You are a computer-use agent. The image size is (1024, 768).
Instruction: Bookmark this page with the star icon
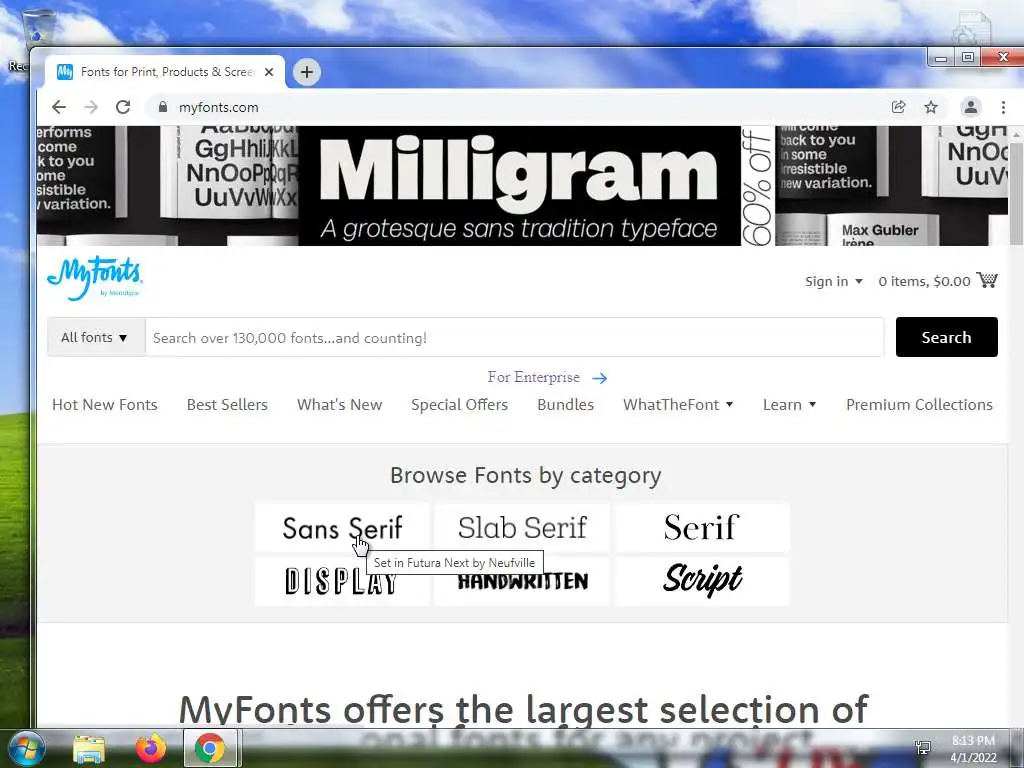coord(931,107)
